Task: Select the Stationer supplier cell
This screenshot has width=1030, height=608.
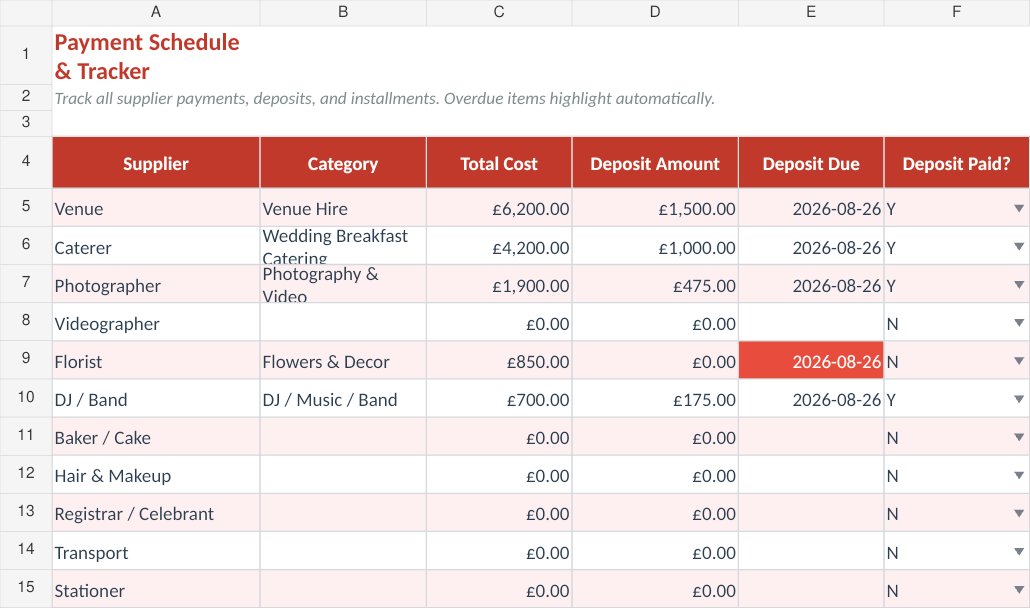Action: 156,590
